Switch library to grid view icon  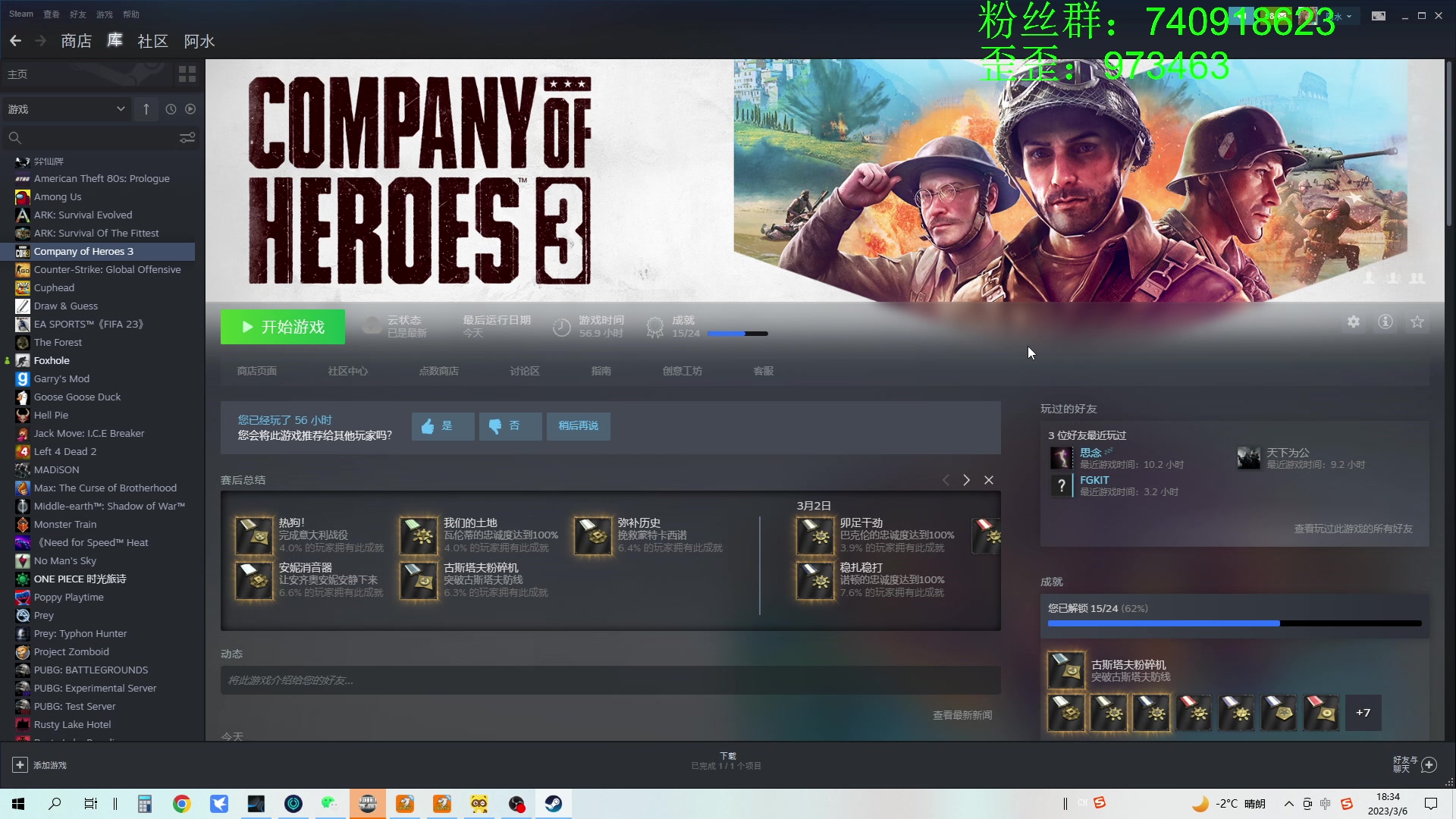[187, 74]
